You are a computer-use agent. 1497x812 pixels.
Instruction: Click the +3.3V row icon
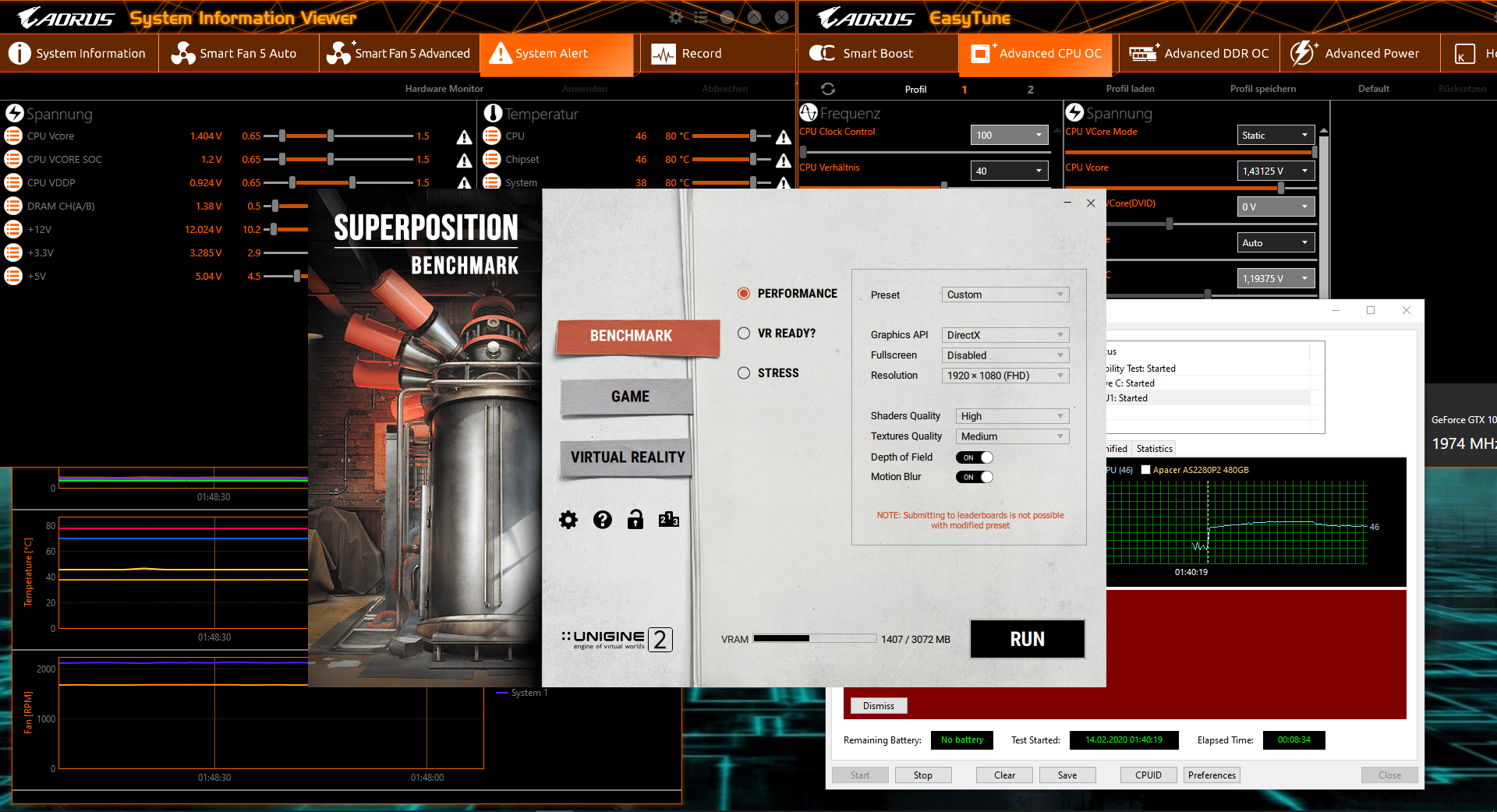13,252
